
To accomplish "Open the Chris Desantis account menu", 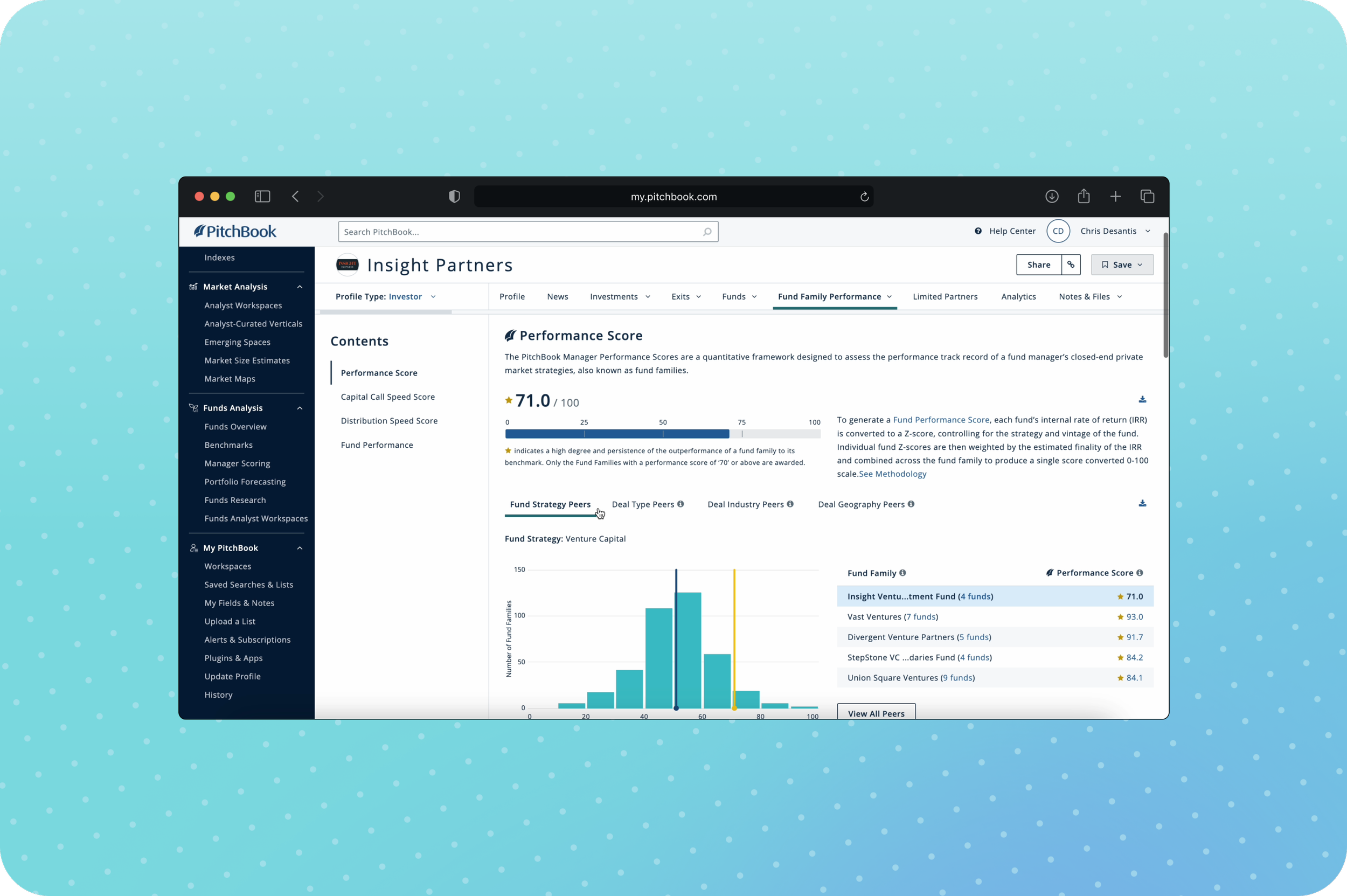I will point(1115,231).
